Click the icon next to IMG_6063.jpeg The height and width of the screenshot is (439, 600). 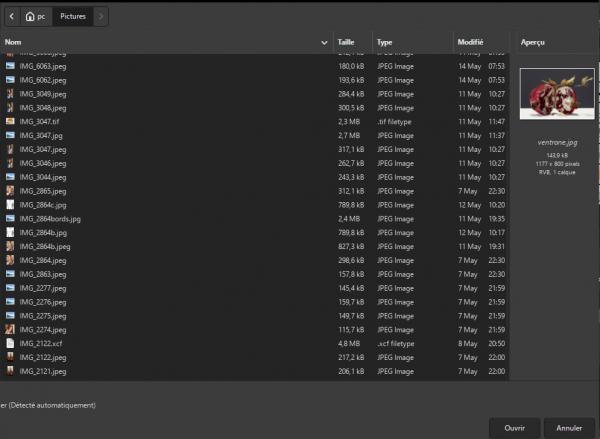point(10,66)
